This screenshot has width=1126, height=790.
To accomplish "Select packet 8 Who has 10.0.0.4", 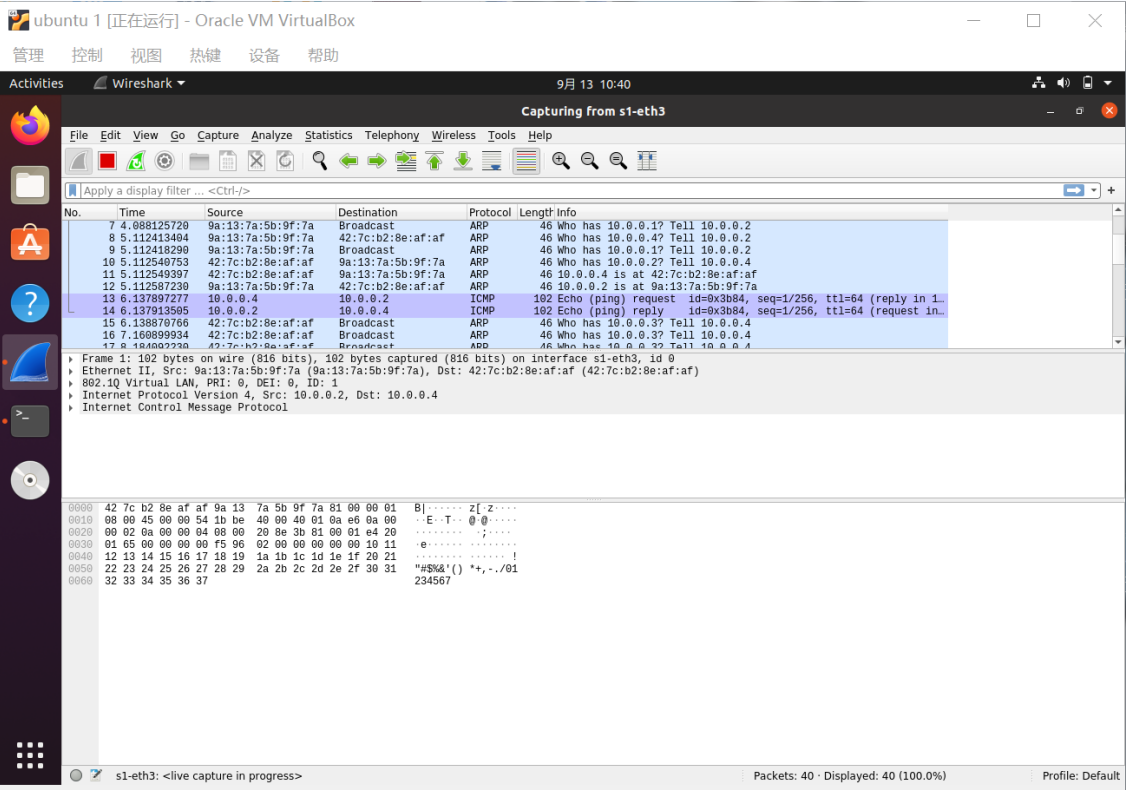I will (x=506, y=238).
